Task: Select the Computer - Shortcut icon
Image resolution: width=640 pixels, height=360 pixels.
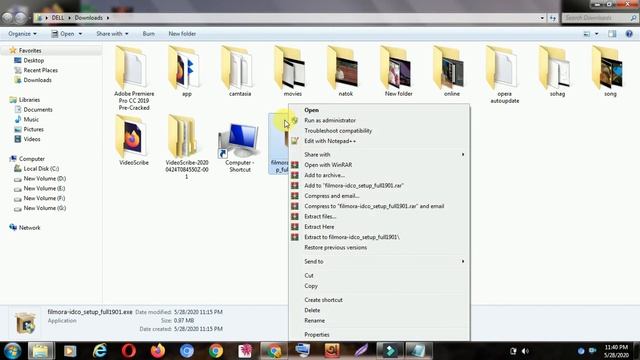Action: tap(240, 147)
